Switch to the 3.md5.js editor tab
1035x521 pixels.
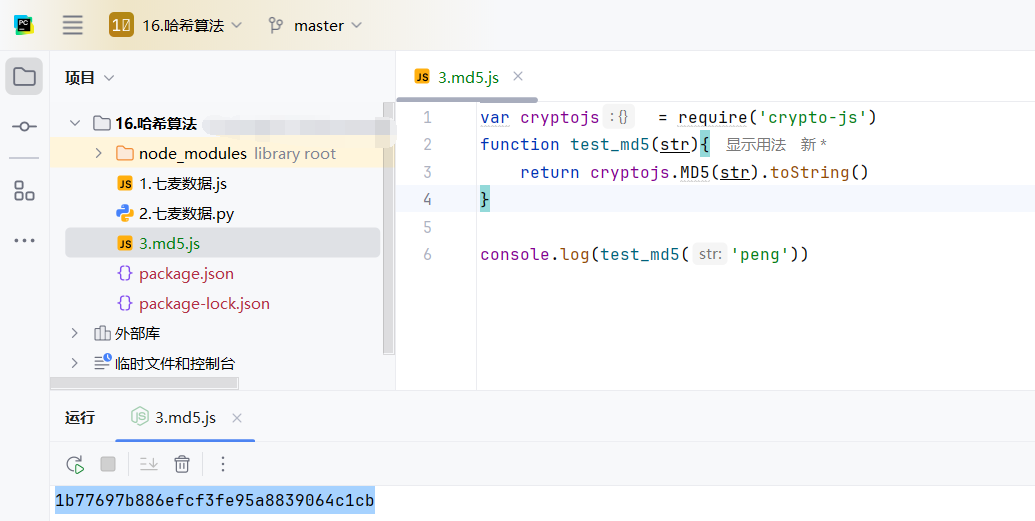pos(467,77)
